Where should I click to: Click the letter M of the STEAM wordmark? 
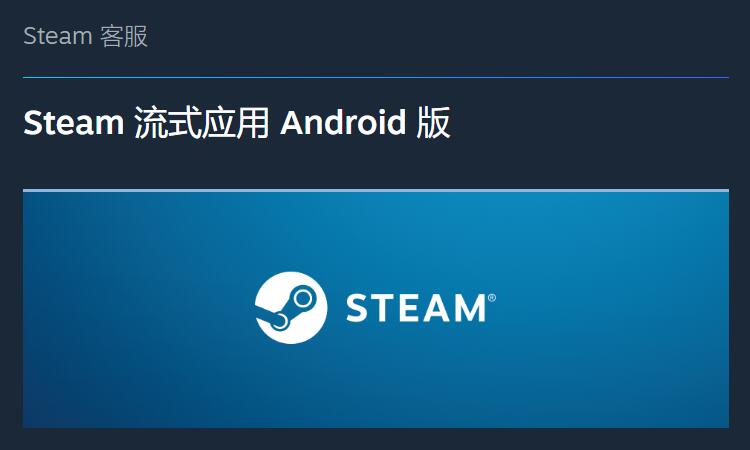pos(467,308)
